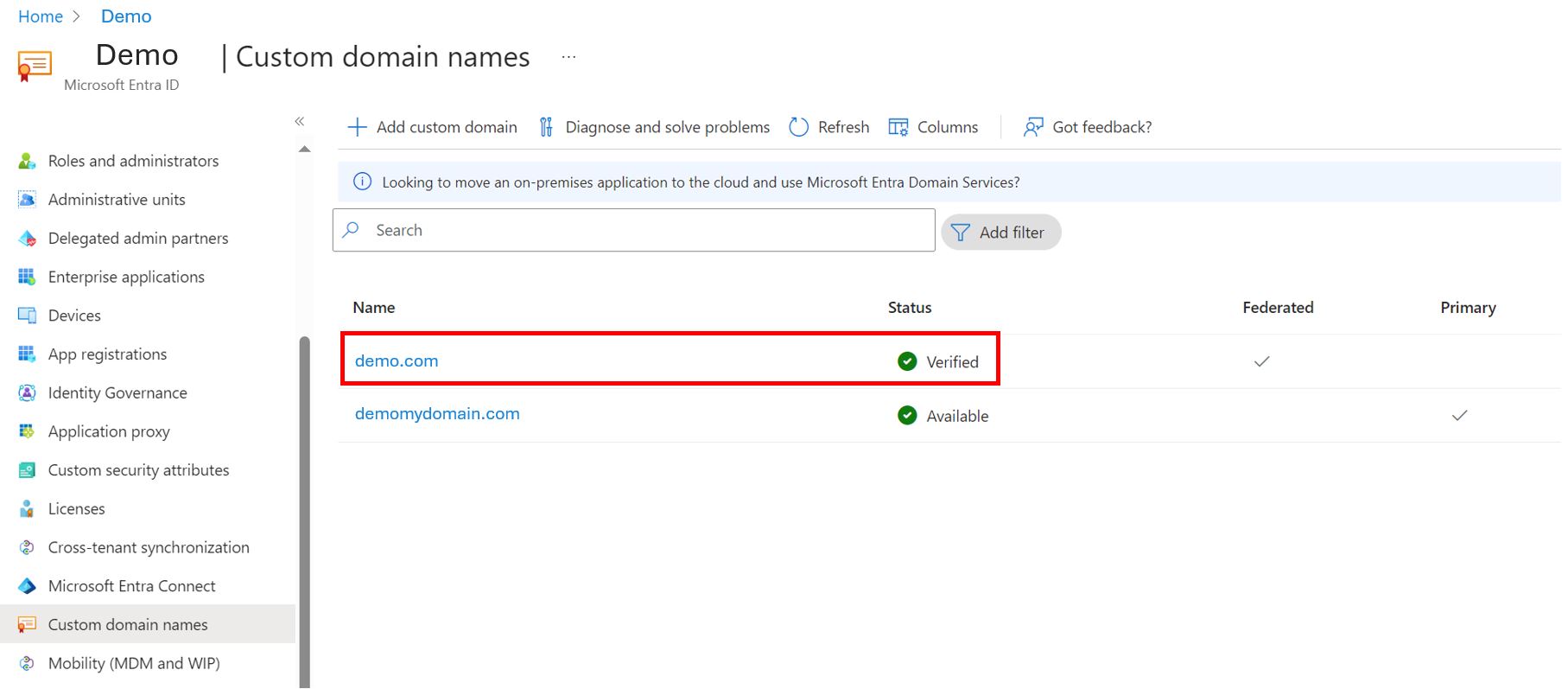Click the Got feedback person icon

pos(1033,127)
